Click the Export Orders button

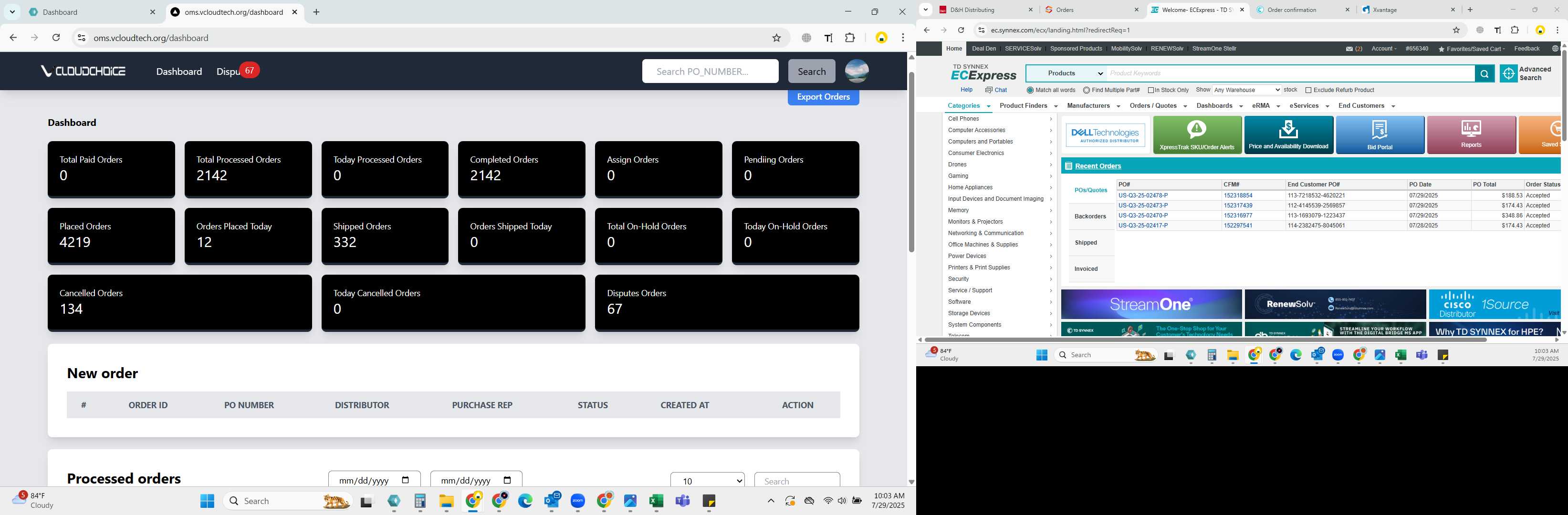[x=823, y=97]
